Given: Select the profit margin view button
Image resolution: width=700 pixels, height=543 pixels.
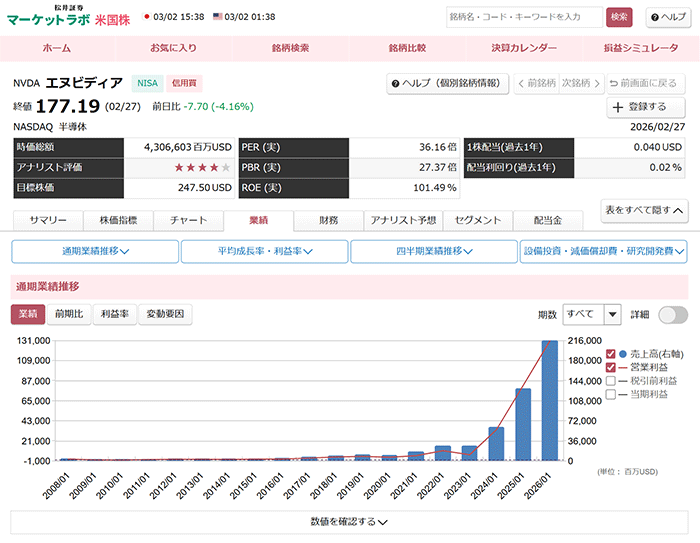Looking at the screenshot, I should 114,314.
